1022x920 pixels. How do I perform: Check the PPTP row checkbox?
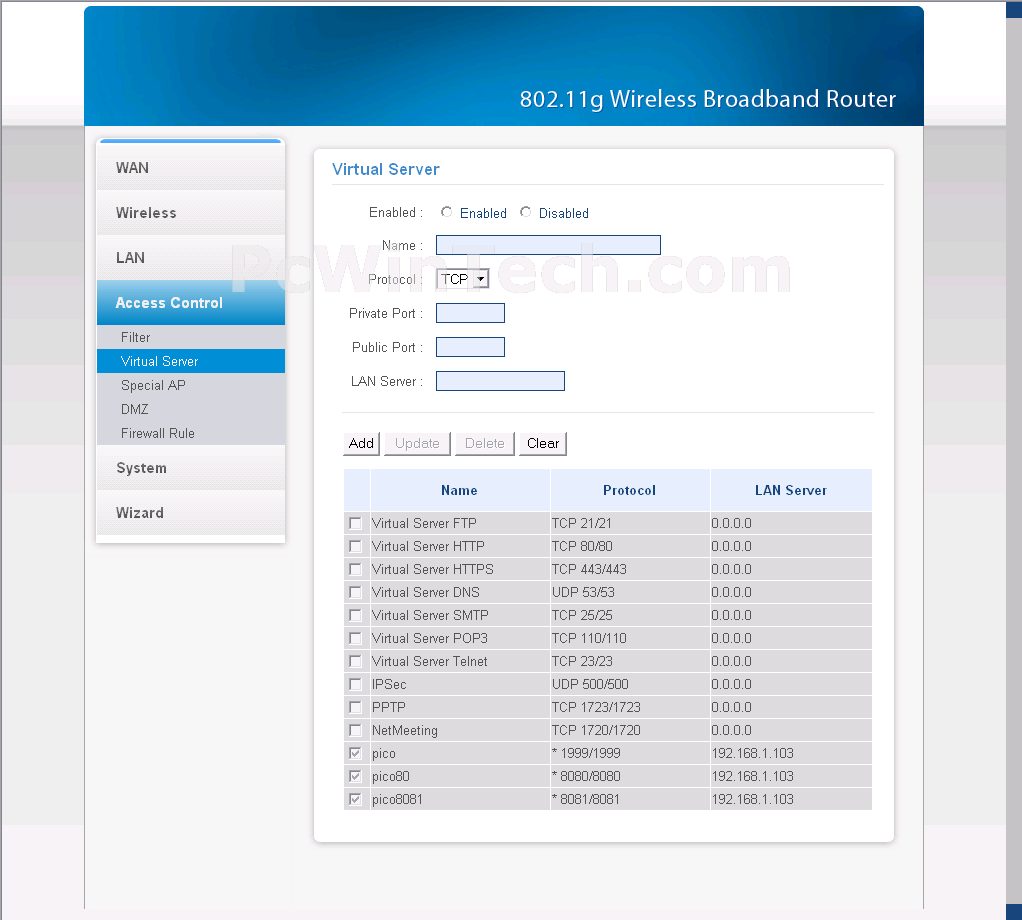click(x=355, y=707)
